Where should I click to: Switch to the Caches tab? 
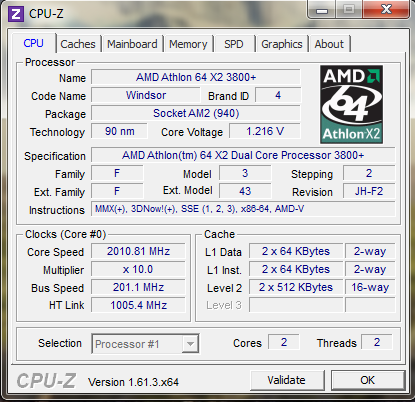[x=78, y=44]
